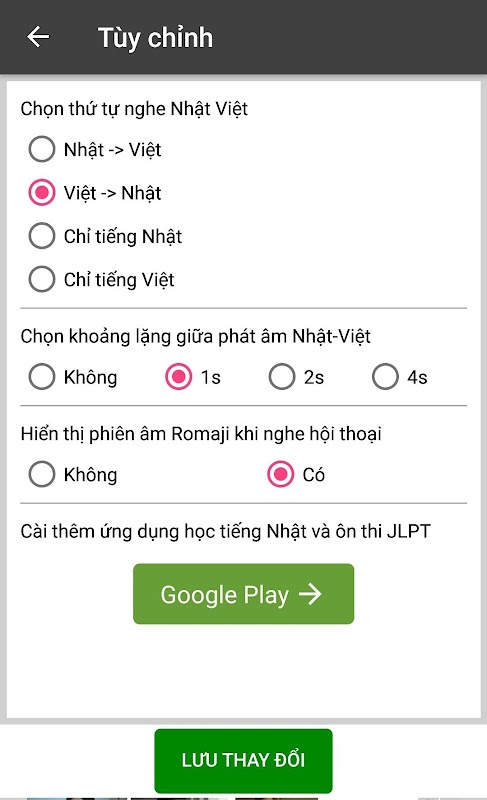This screenshot has width=487, height=800.
Task: Tap the back arrow icon
Action: pos(38,37)
